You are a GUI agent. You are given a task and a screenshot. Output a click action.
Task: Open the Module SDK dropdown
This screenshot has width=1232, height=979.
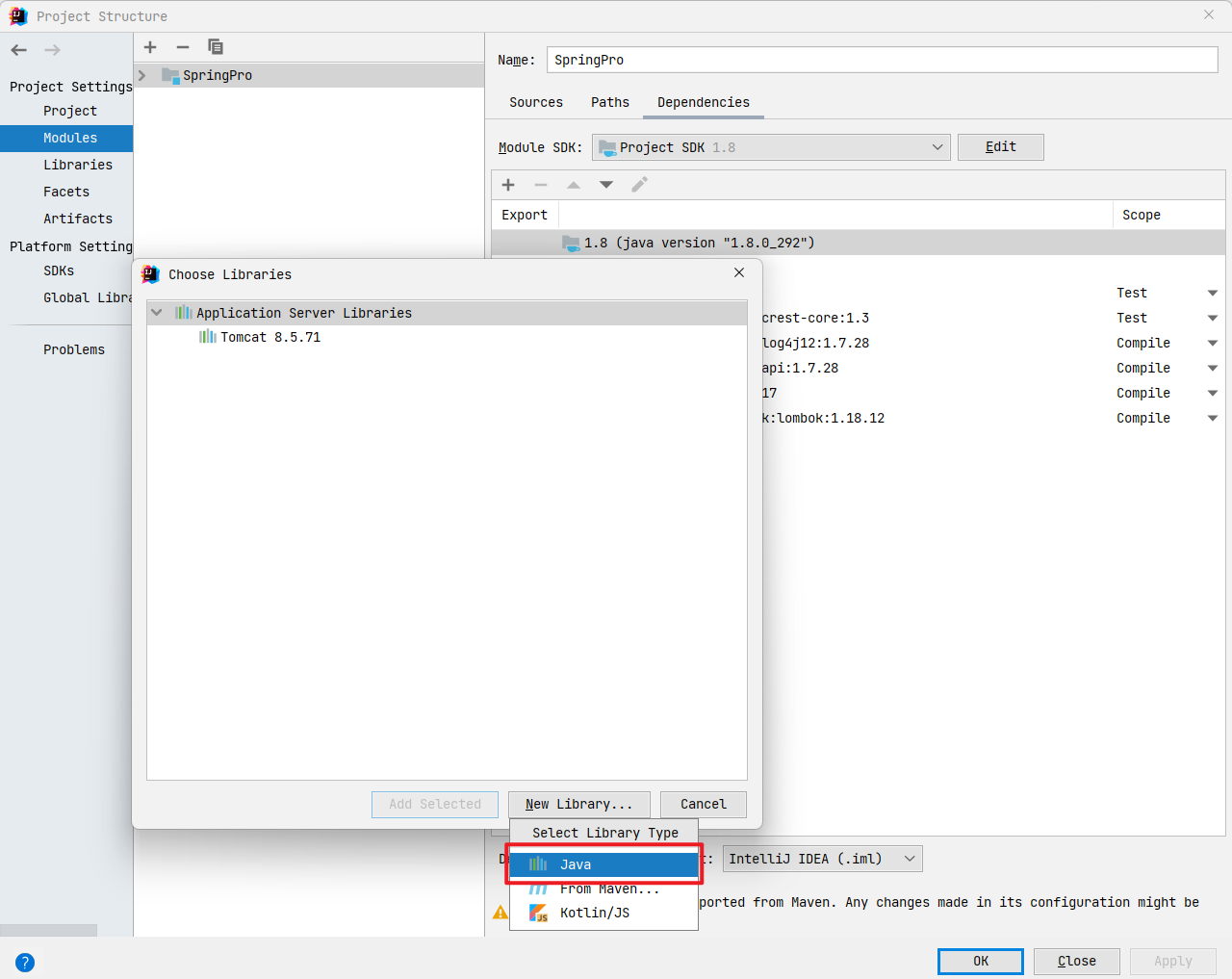coord(771,147)
